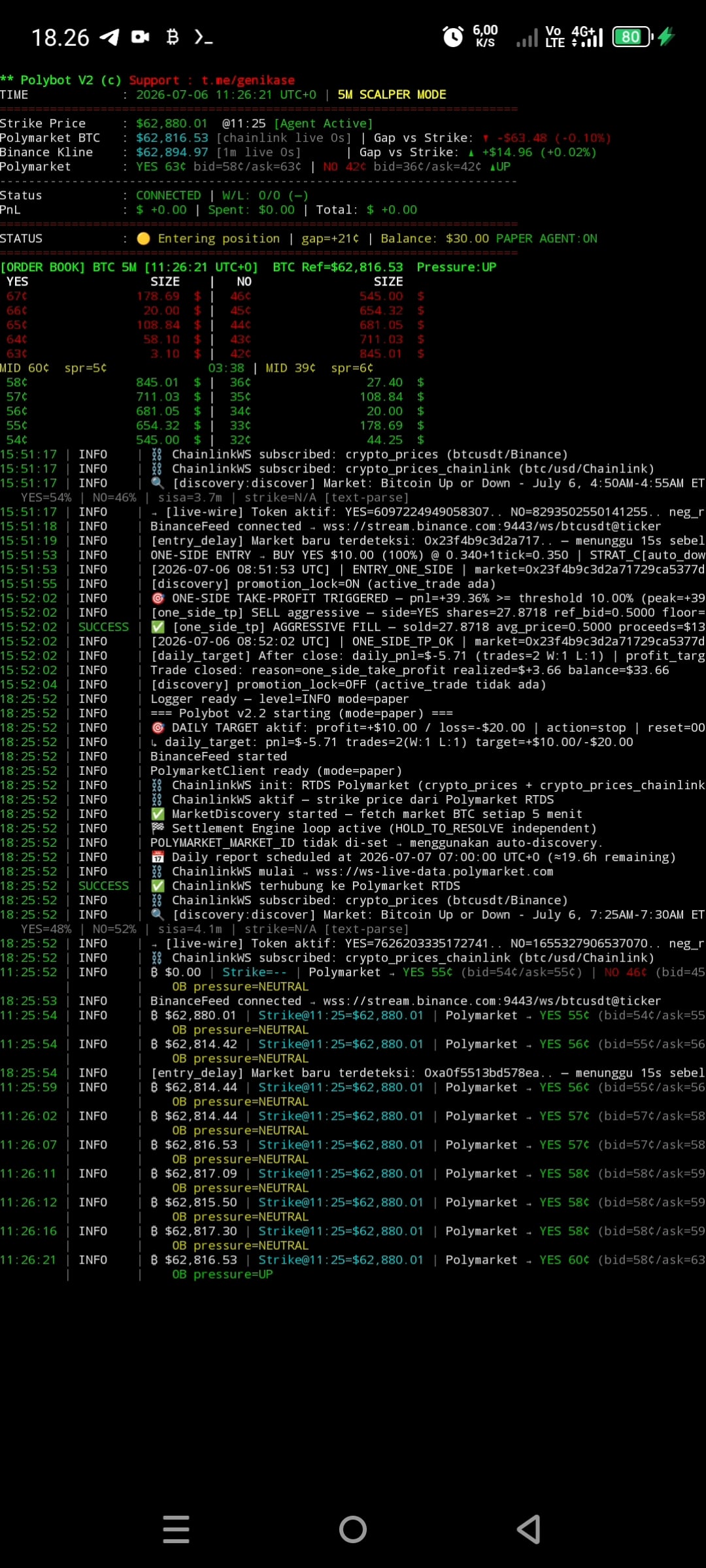
Task: Click the "POLYMARKET_MARKET_ID tidak di-set" log line
Action: tap(377, 842)
